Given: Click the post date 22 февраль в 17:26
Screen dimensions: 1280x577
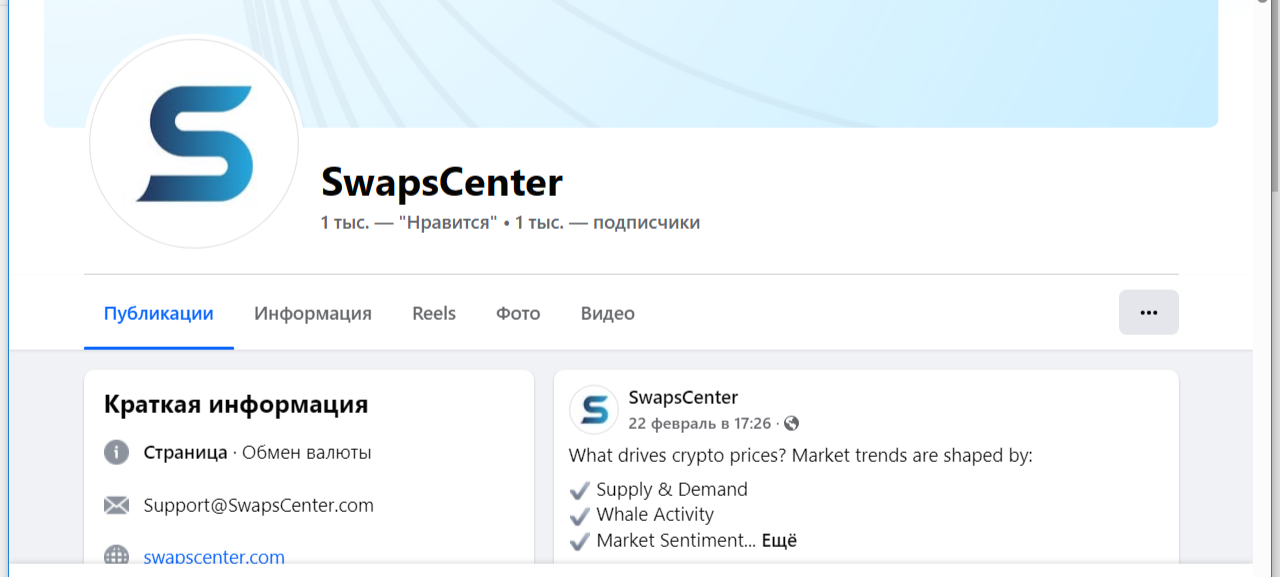Looking at the screenshot, I should [699, 424].
